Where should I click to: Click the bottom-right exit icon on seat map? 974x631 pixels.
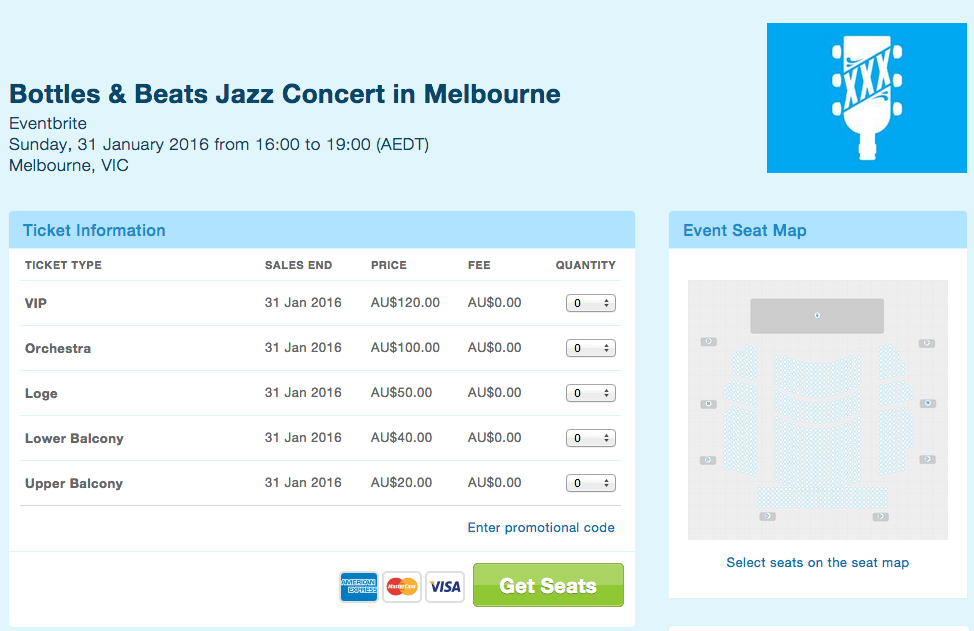880,516
